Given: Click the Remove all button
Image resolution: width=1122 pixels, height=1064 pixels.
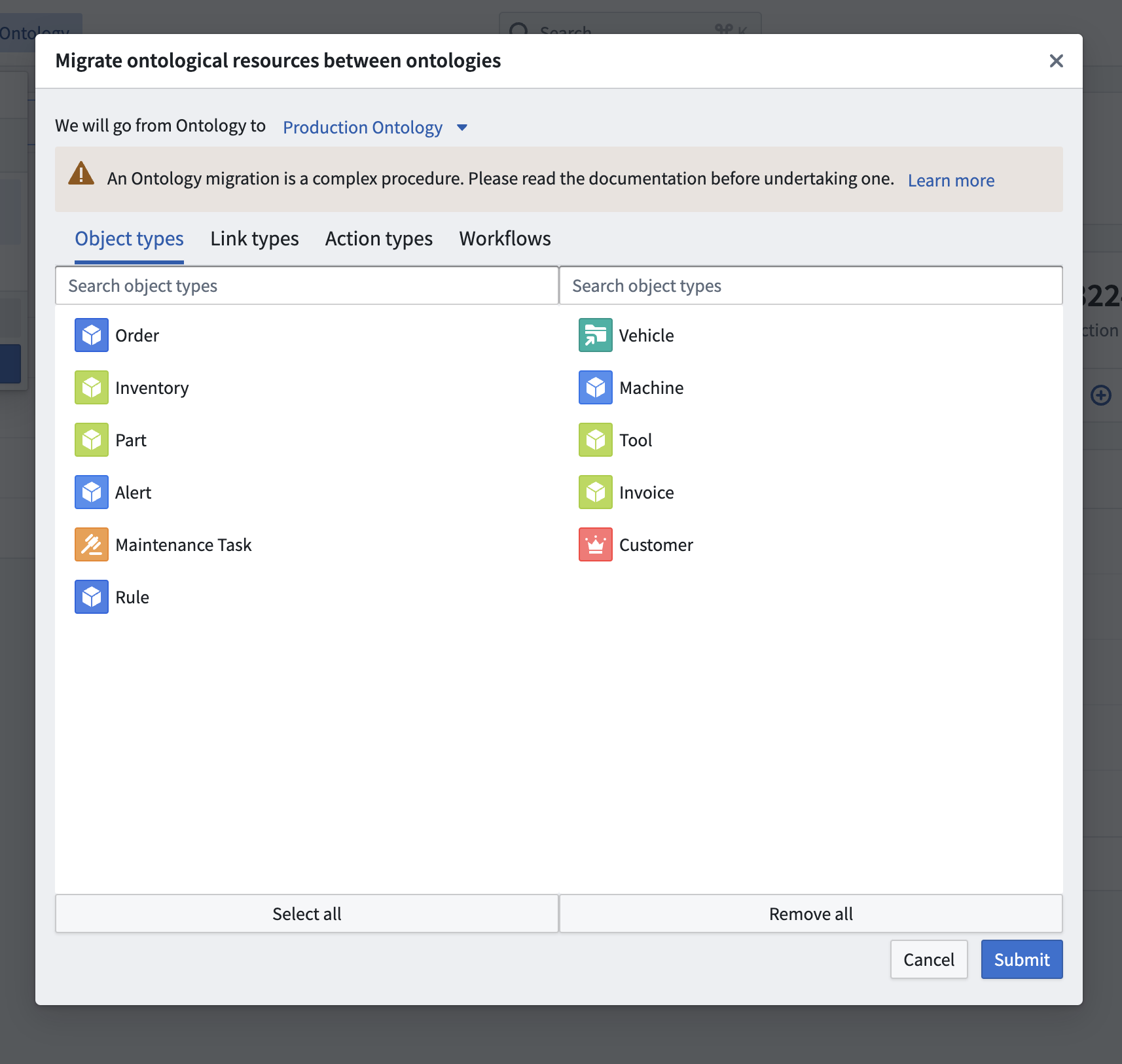Looking at the screenshot, I should [811, 913].
